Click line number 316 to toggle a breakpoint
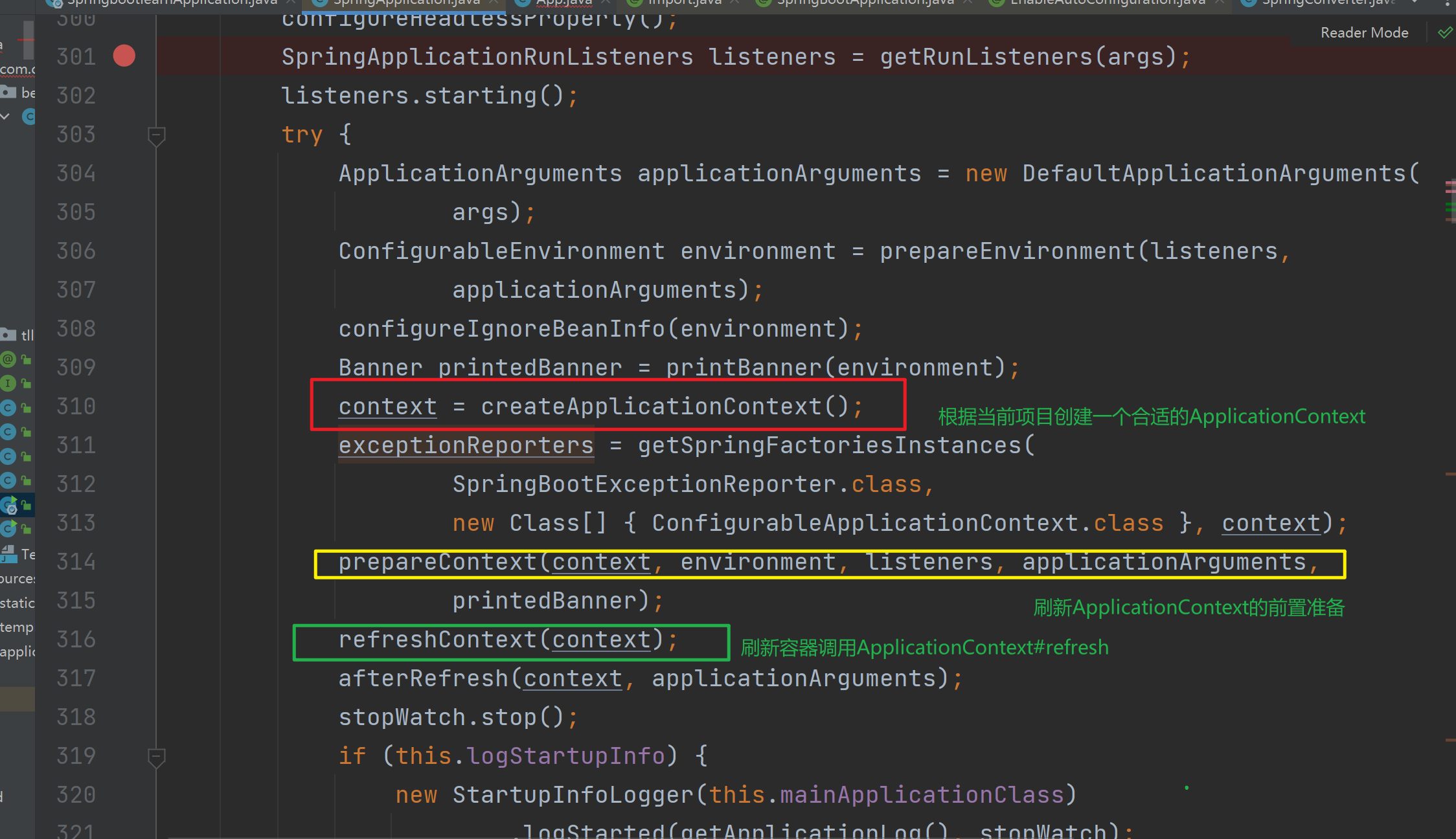The image size is (1456, 839). pos(76,640)
